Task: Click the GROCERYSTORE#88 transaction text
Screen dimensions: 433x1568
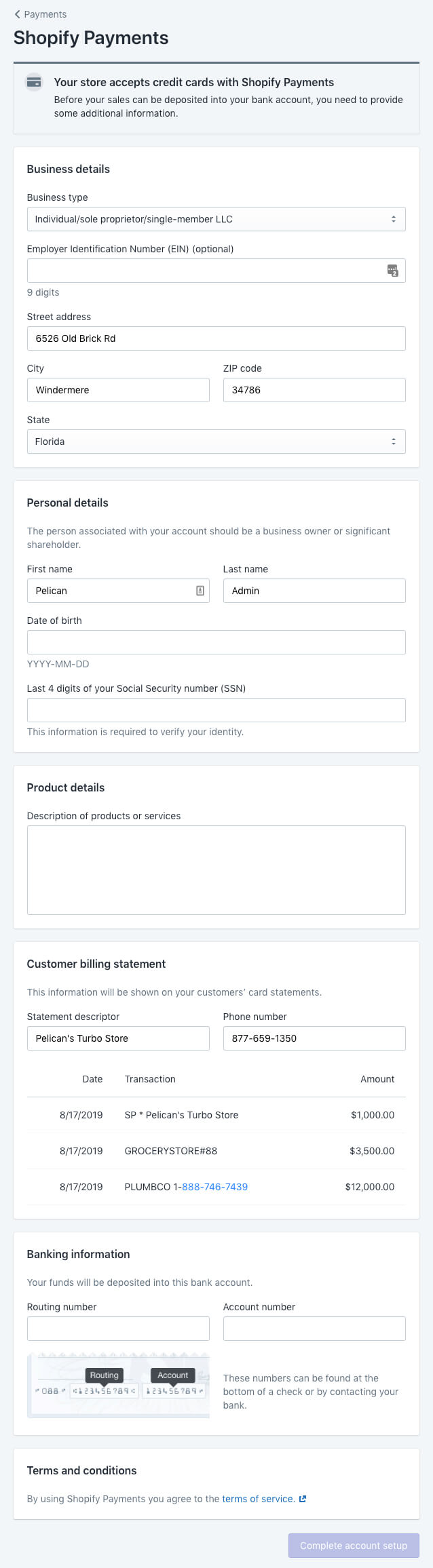Action: click(x=171, y=1151)
